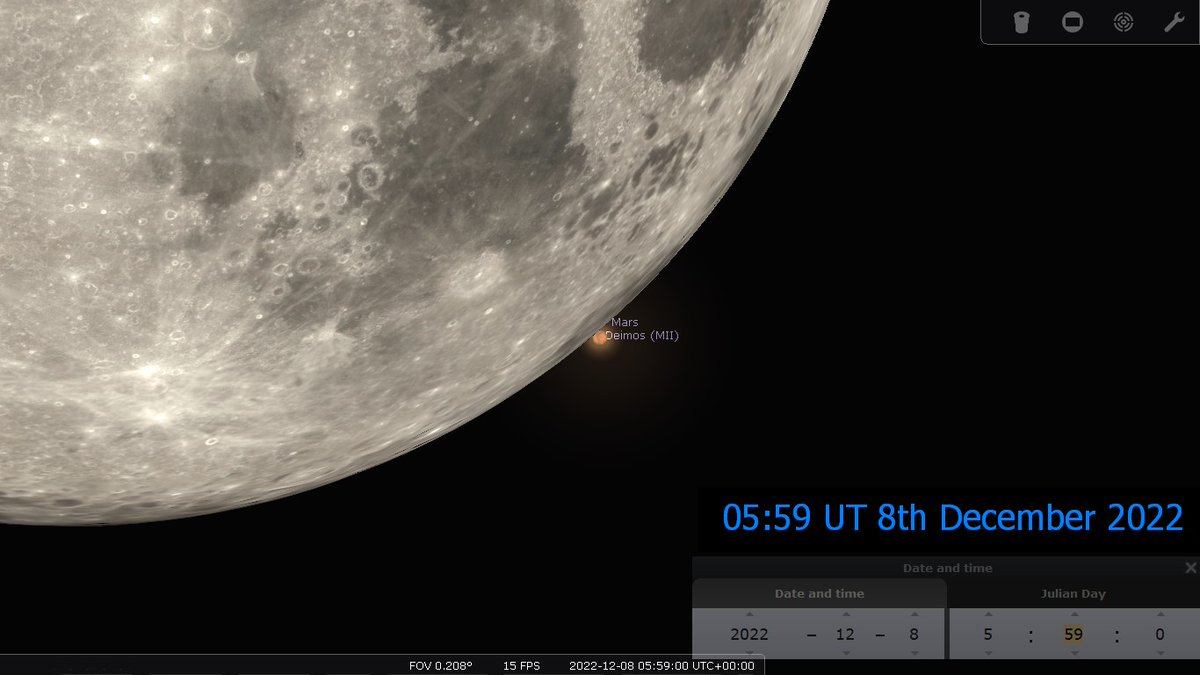Select the Deimos (MII) label

click(x=644, y=336)
